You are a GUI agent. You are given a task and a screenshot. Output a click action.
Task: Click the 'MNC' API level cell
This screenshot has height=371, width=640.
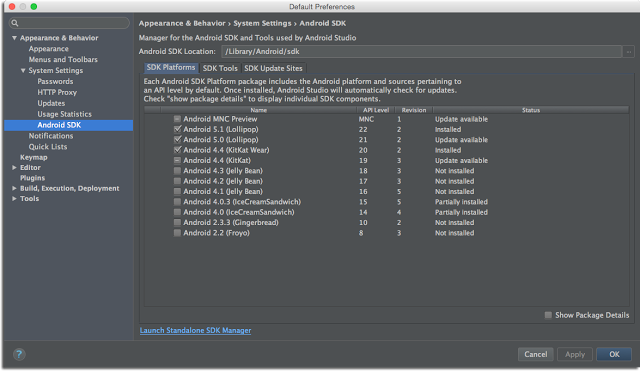point(366,119)
